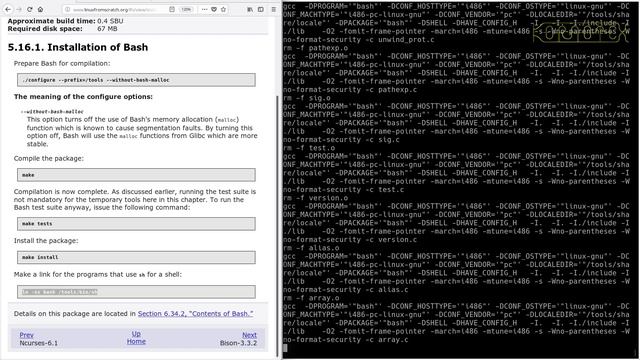Click the '--without-bash-malloc' option term
The width and height of the screenshot is (640, 360).
52,111
